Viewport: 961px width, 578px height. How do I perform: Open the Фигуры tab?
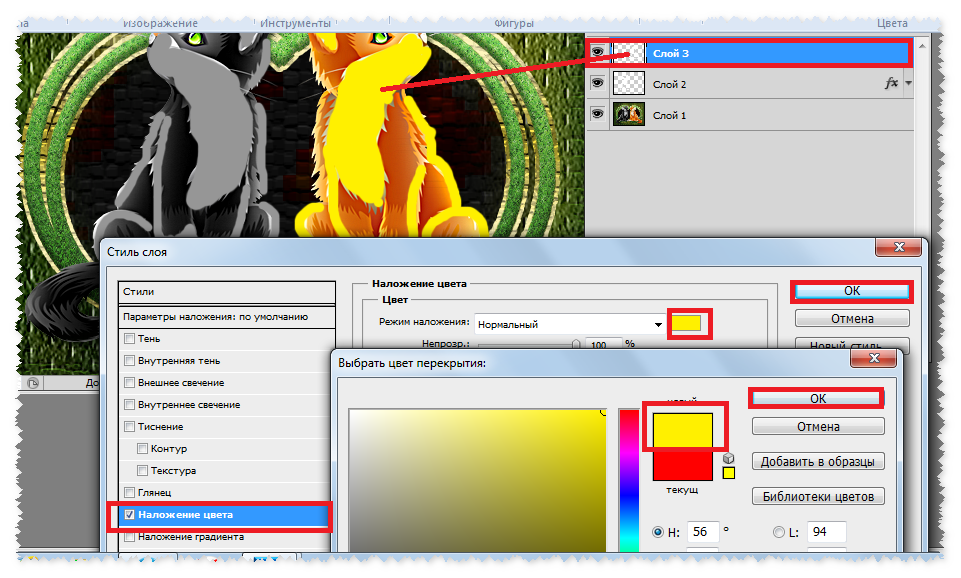tap(514, 23)
